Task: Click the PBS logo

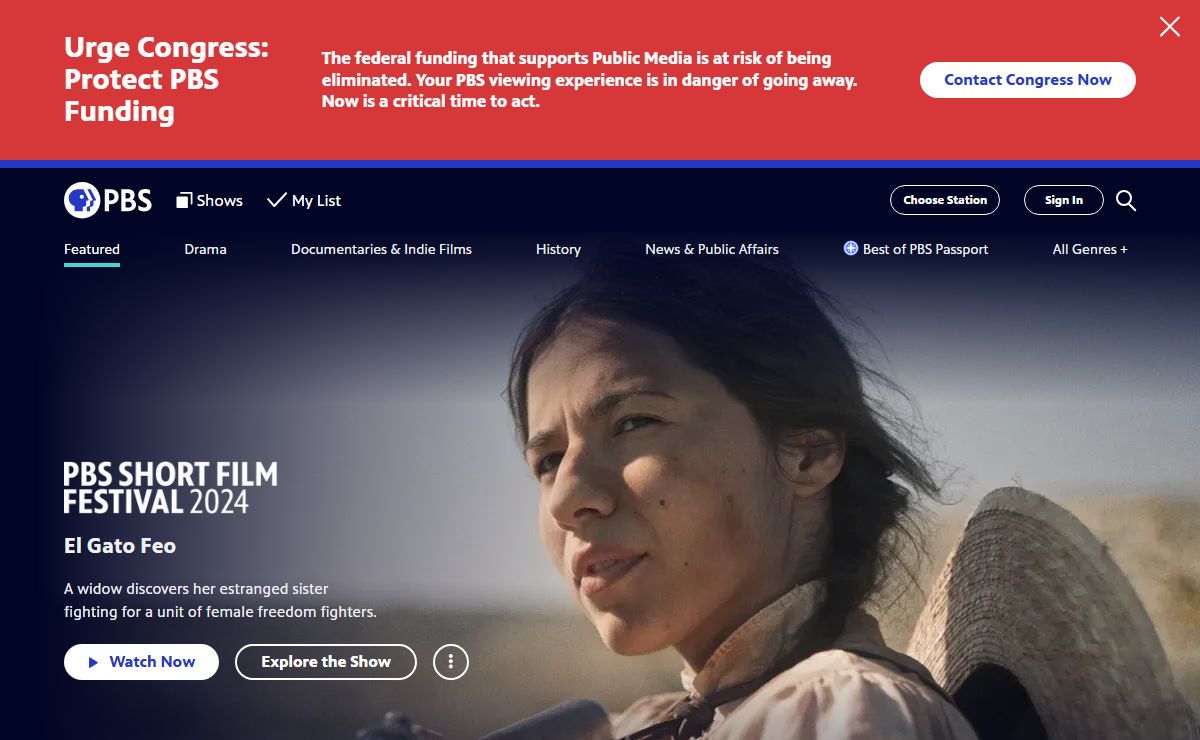Action: [108, 200]
